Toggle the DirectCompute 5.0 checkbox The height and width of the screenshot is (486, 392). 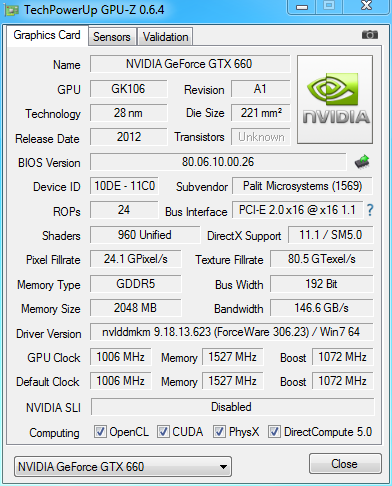pyautogui.click(x=274, y=431)
